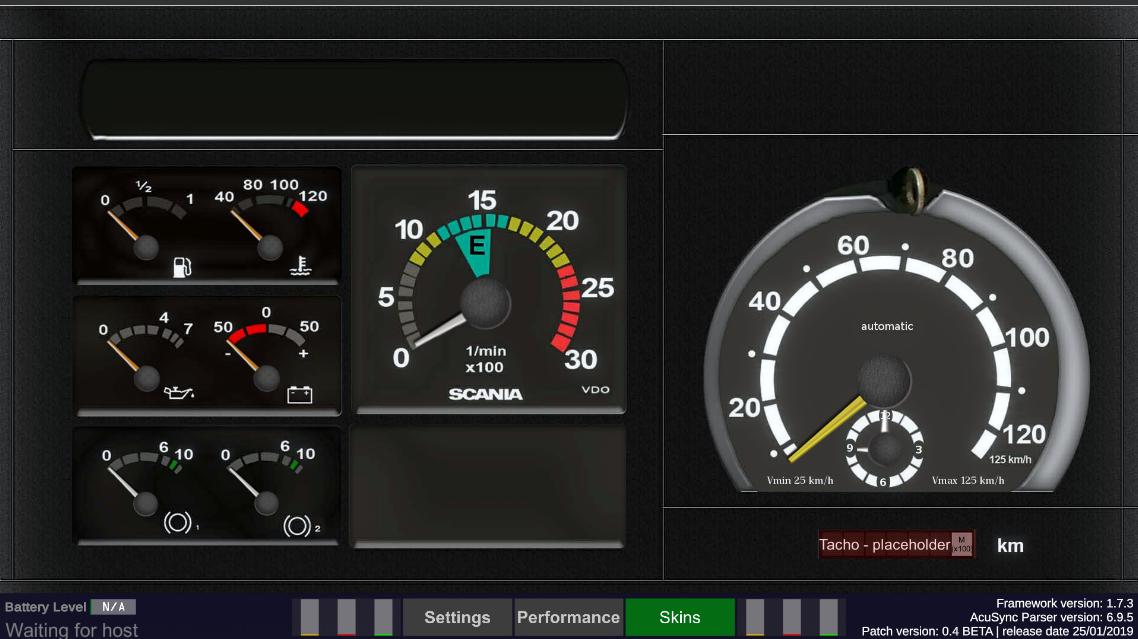Click the battery voltage icon
1138x639 pixels.
coord(299,394)
